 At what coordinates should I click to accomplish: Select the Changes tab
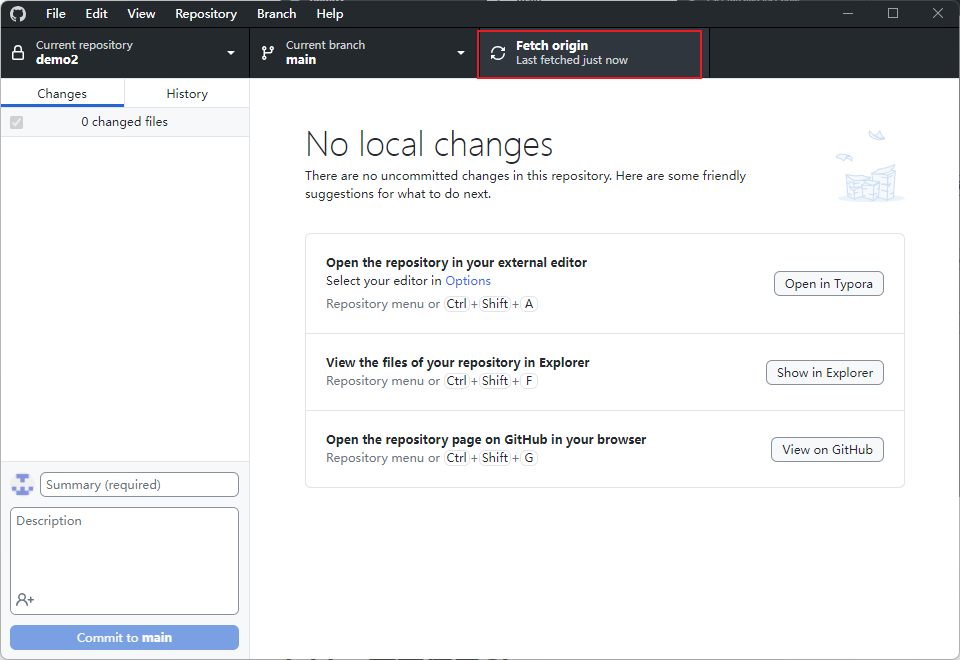(62, 93)
